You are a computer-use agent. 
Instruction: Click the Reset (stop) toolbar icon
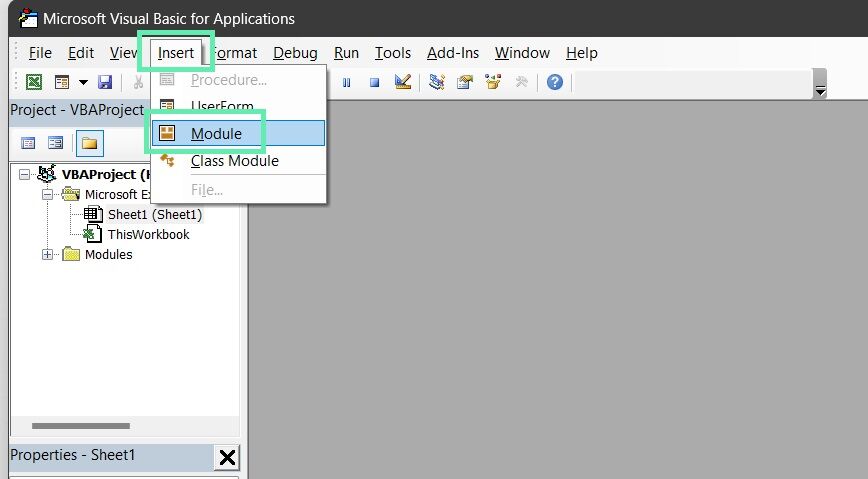(375, 83)
